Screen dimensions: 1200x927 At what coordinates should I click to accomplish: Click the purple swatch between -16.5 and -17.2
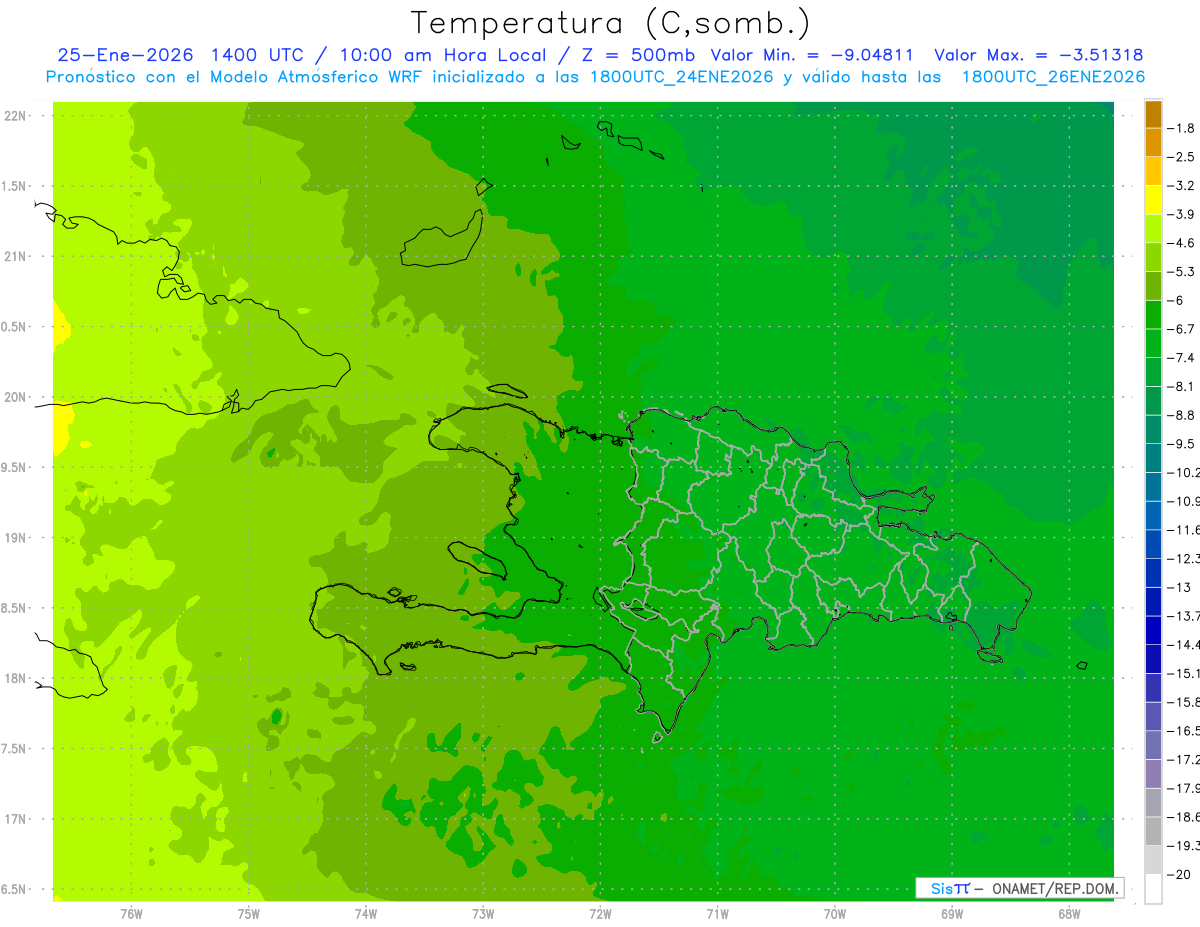pos(1153,745)
